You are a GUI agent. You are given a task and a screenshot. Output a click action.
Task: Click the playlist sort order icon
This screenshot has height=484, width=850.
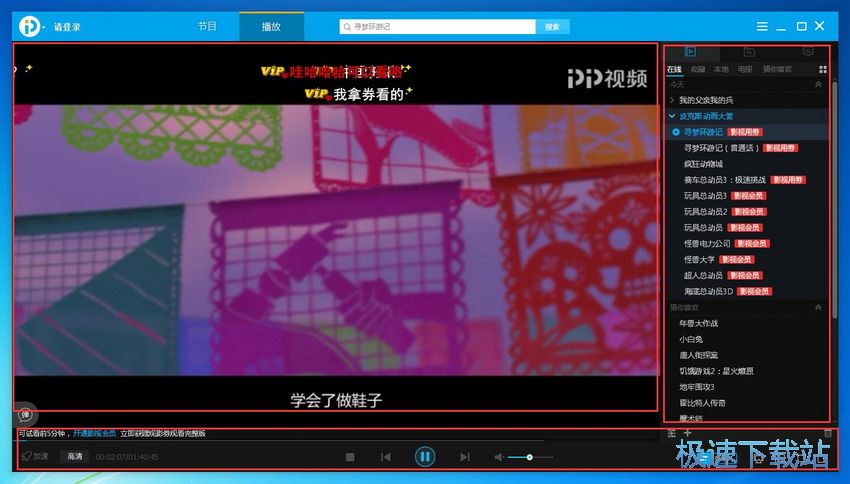tap(672, 433)
